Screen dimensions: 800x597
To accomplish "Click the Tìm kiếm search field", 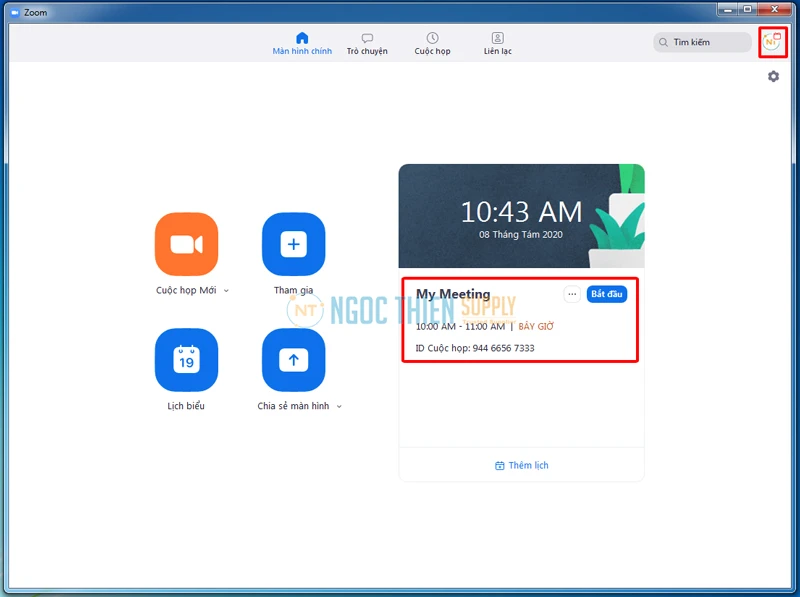I will (702, 42).
